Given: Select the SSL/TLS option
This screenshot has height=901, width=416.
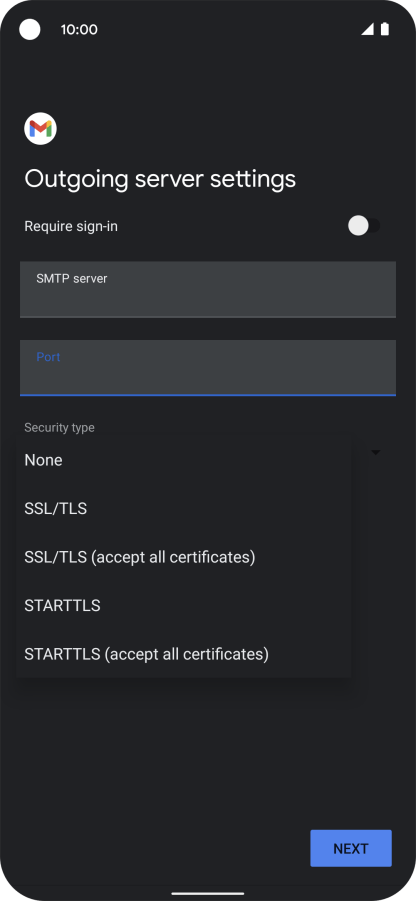Looking at the screenshot, I should pos(184,509).
